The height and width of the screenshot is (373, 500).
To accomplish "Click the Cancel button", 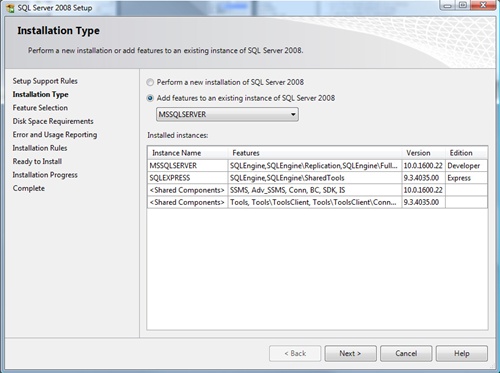I will pyautogui.click(x=406, y=353).
